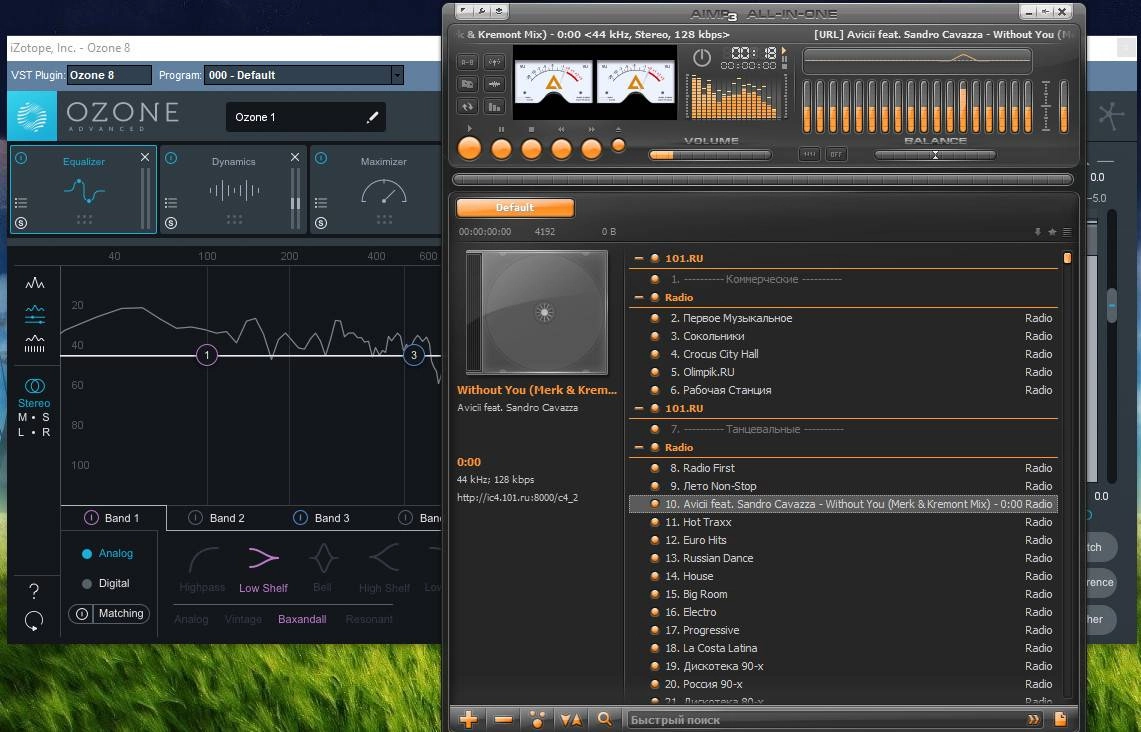Adjust the AIMP balance slider
This screenshot has height=732, width=1141.
[935, 155]
